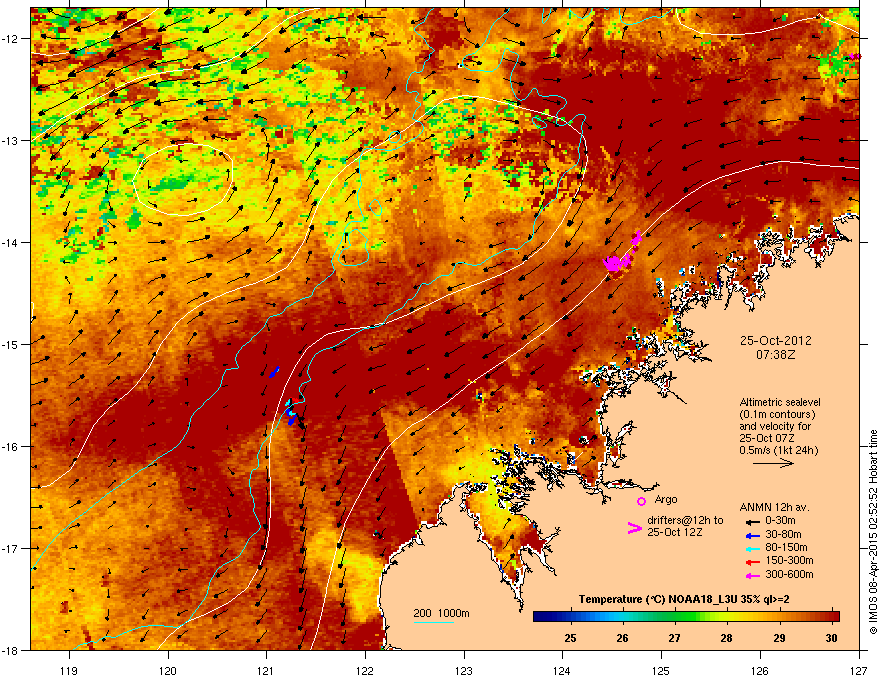Click the '-14' latitude axis label
This screenshot has width=880, height=680.
[10, 242]
